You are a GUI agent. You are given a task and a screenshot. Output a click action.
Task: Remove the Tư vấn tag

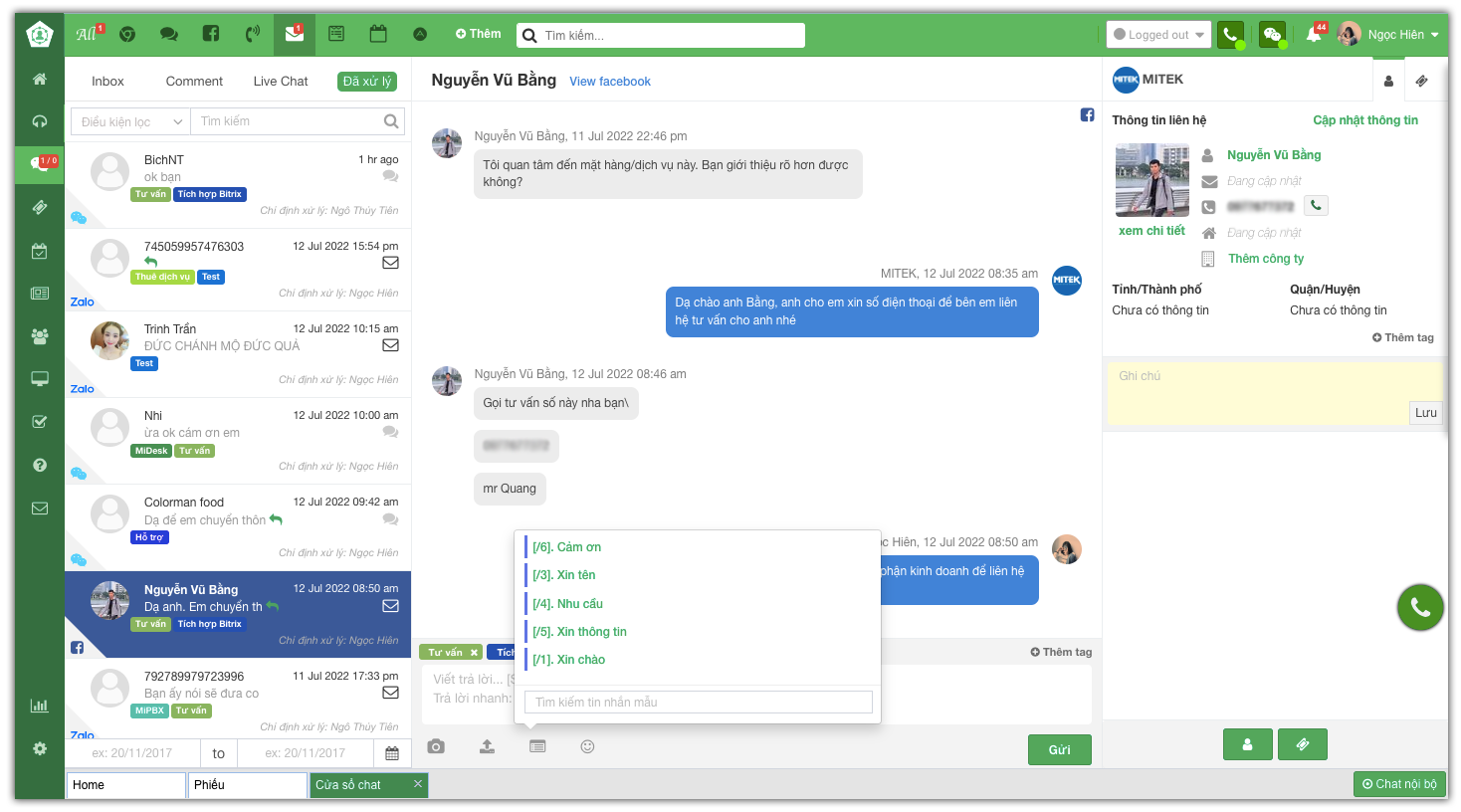click(474, 653)
